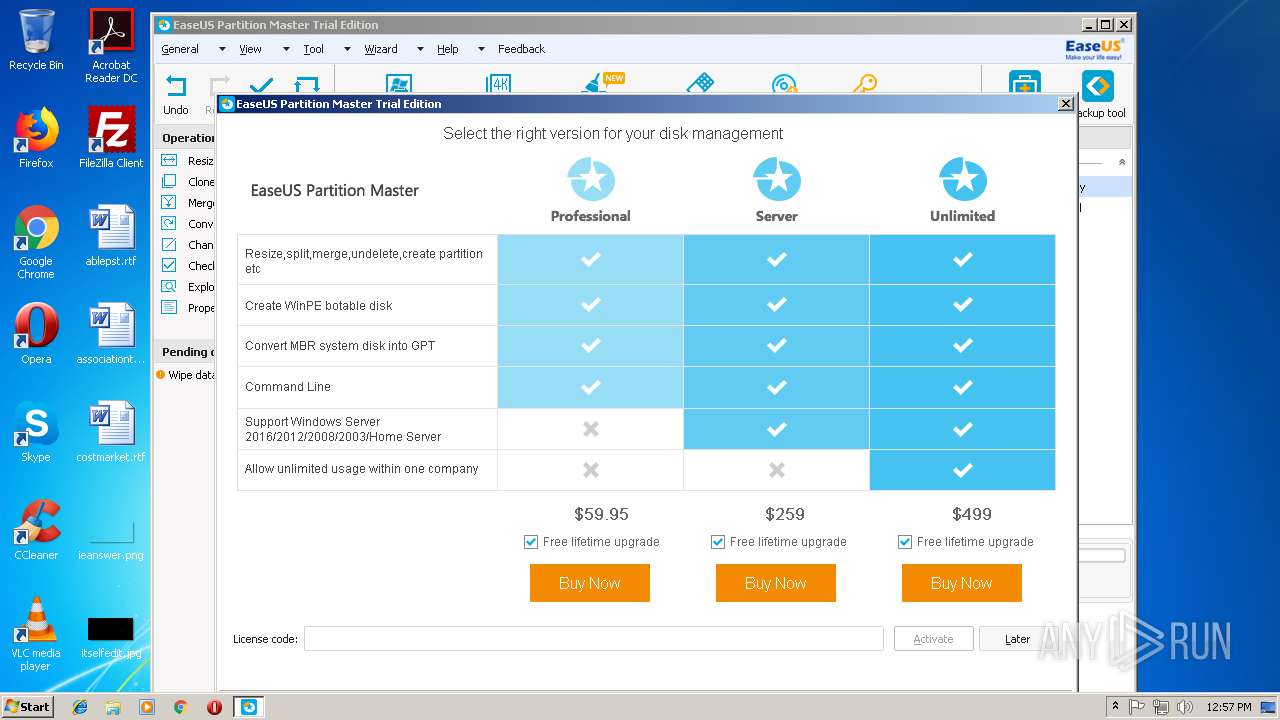This screenshot has width=1280, height=720.
Task: Click the Professional edition star icon
Action: 591,180
